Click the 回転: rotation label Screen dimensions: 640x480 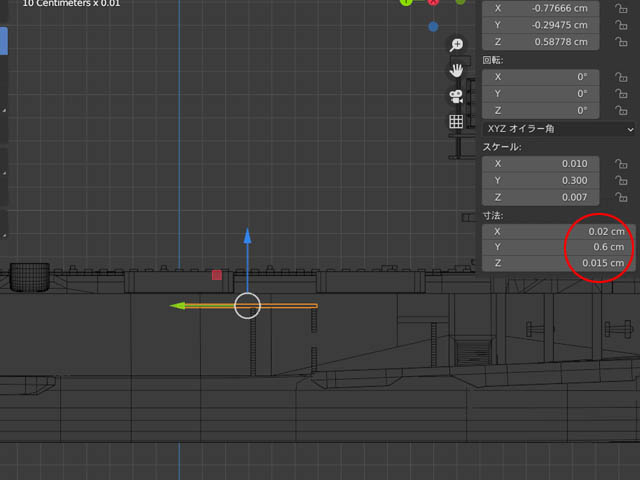point(493,60)
